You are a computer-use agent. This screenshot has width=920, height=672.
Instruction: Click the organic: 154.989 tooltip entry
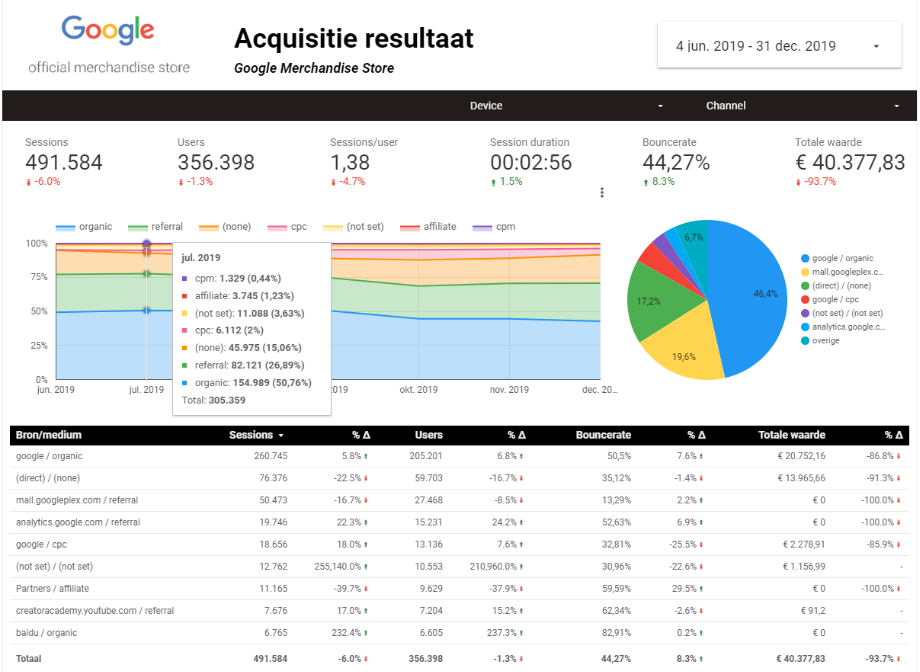point(247,383)
